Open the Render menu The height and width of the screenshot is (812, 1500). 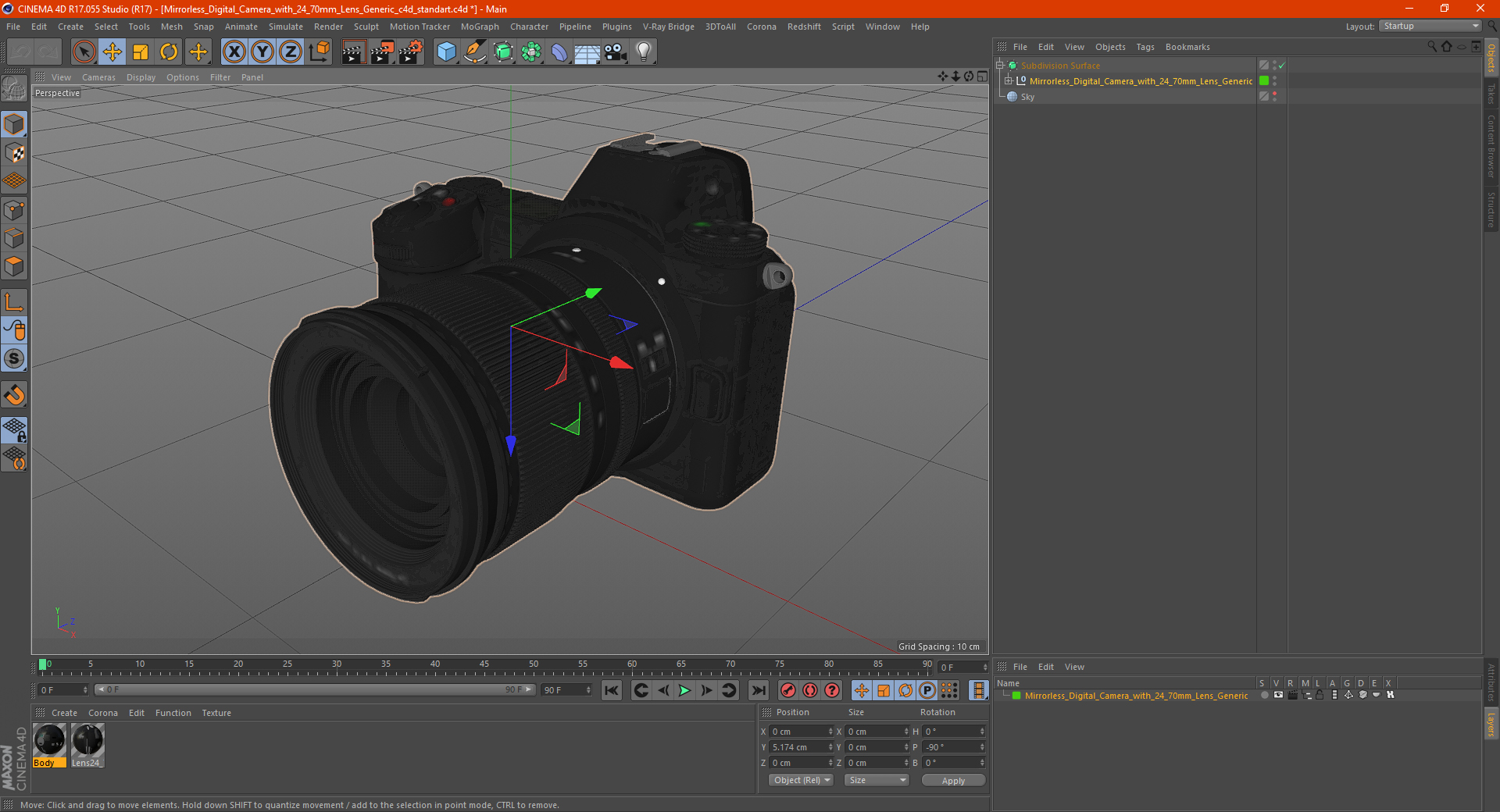(x=328, y=27)
